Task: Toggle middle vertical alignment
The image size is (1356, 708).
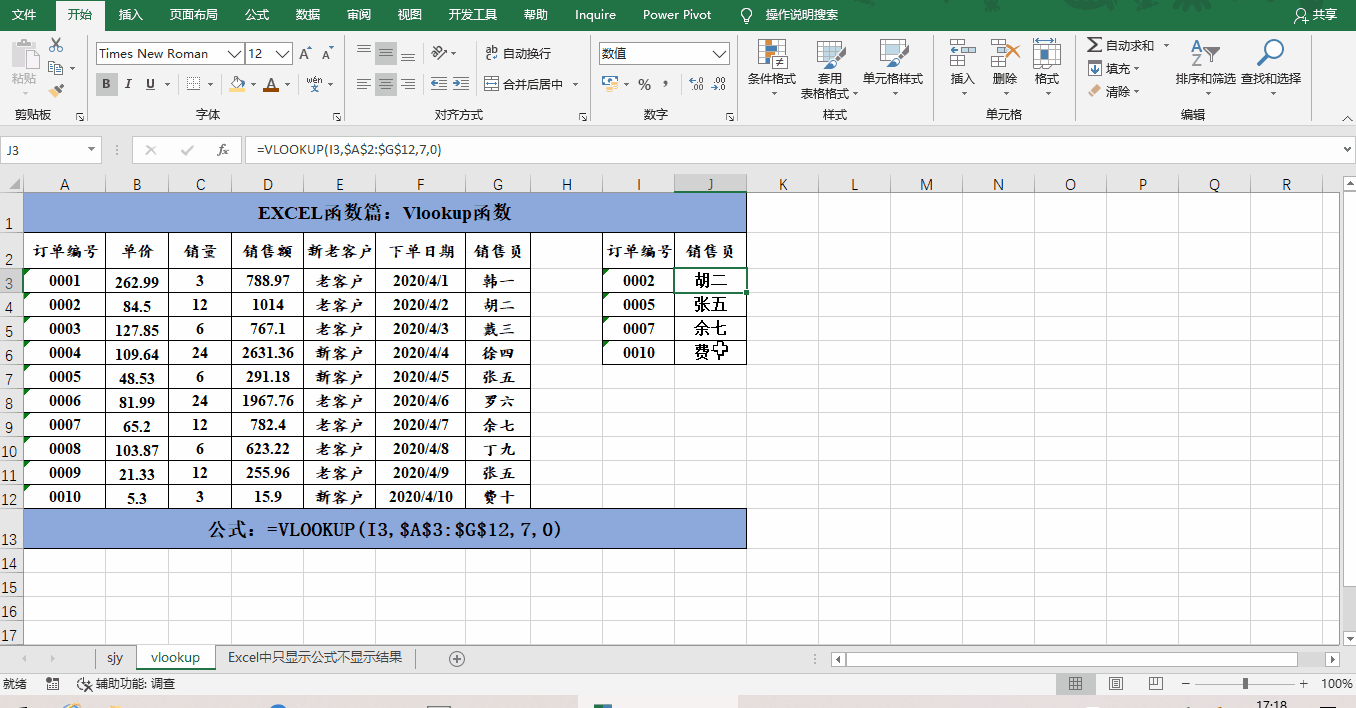Action: click(x=386, y=53)
